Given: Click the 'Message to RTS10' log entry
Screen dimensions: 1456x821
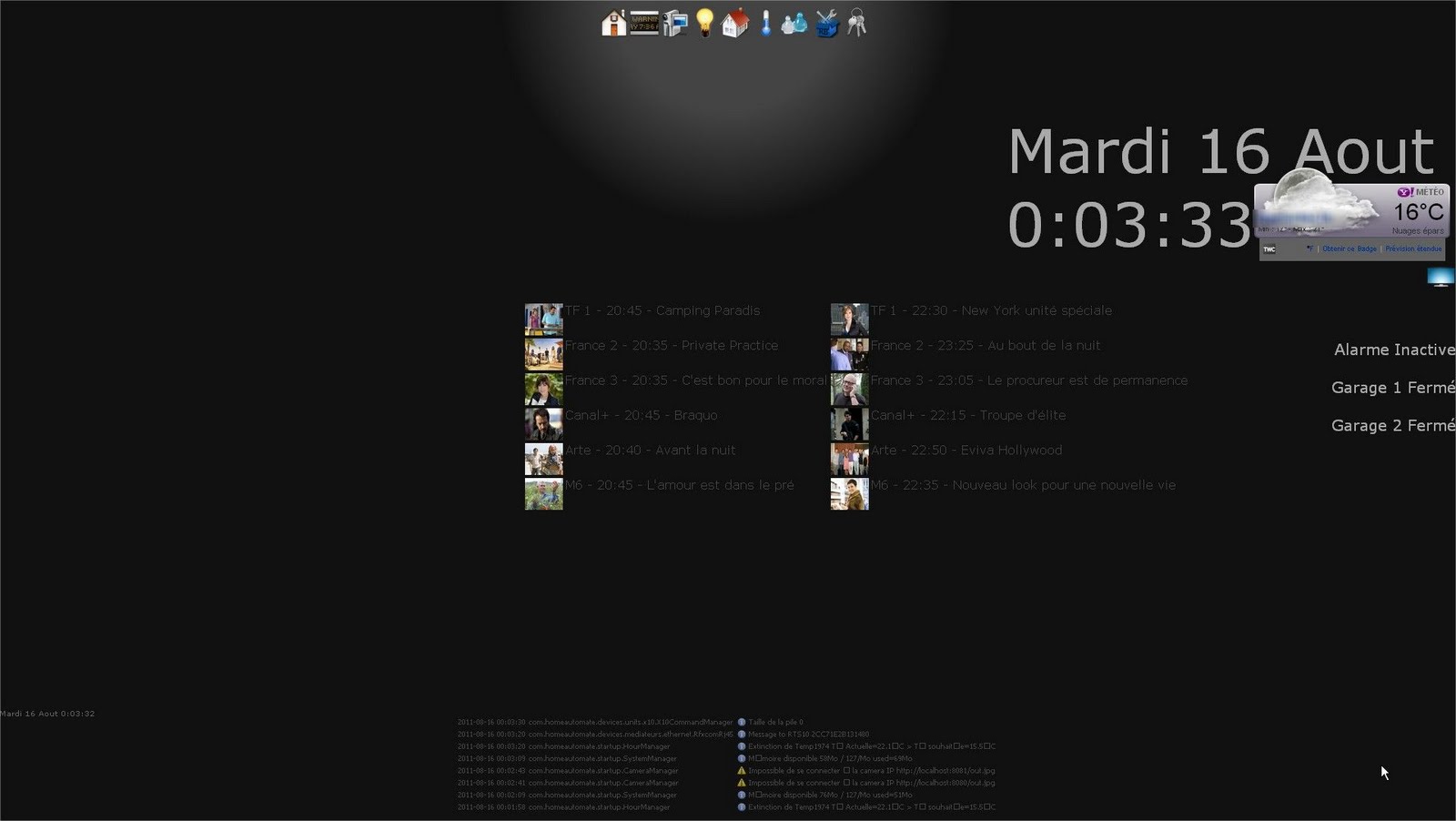Looking at the screenshot, I should coord(808,734).
